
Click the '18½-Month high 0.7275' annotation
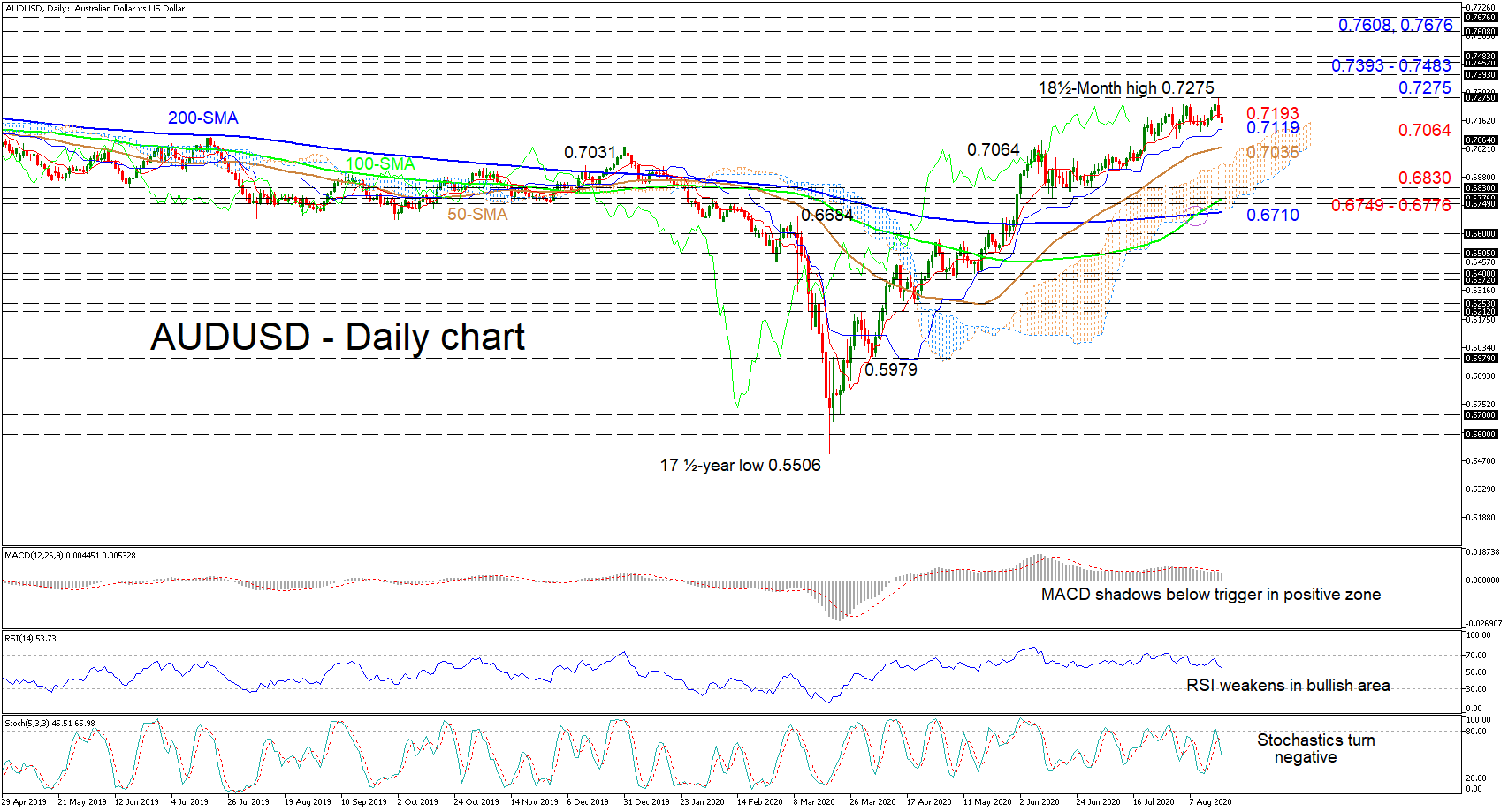point(1126,87)
